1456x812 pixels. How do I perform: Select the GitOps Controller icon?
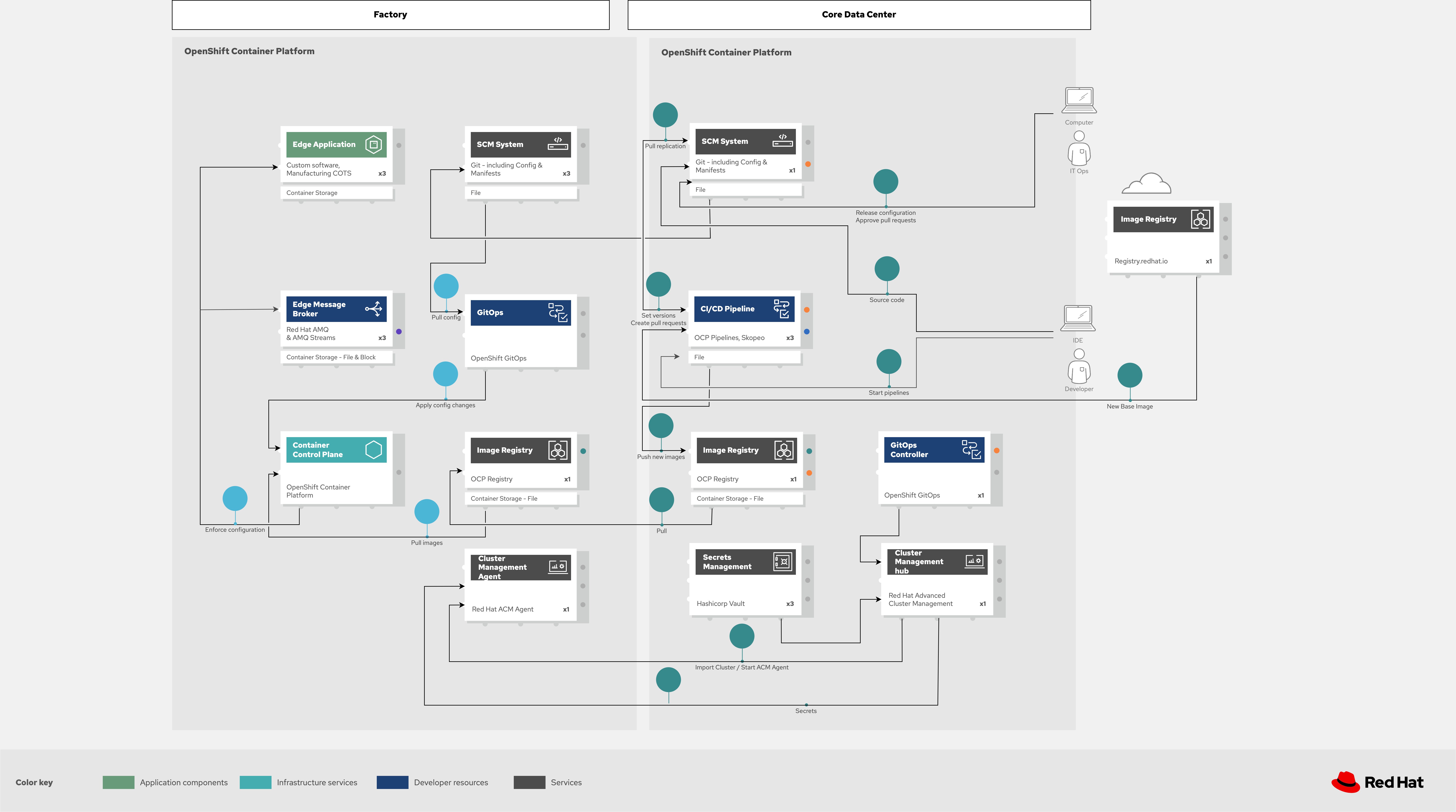pos(972,450)
